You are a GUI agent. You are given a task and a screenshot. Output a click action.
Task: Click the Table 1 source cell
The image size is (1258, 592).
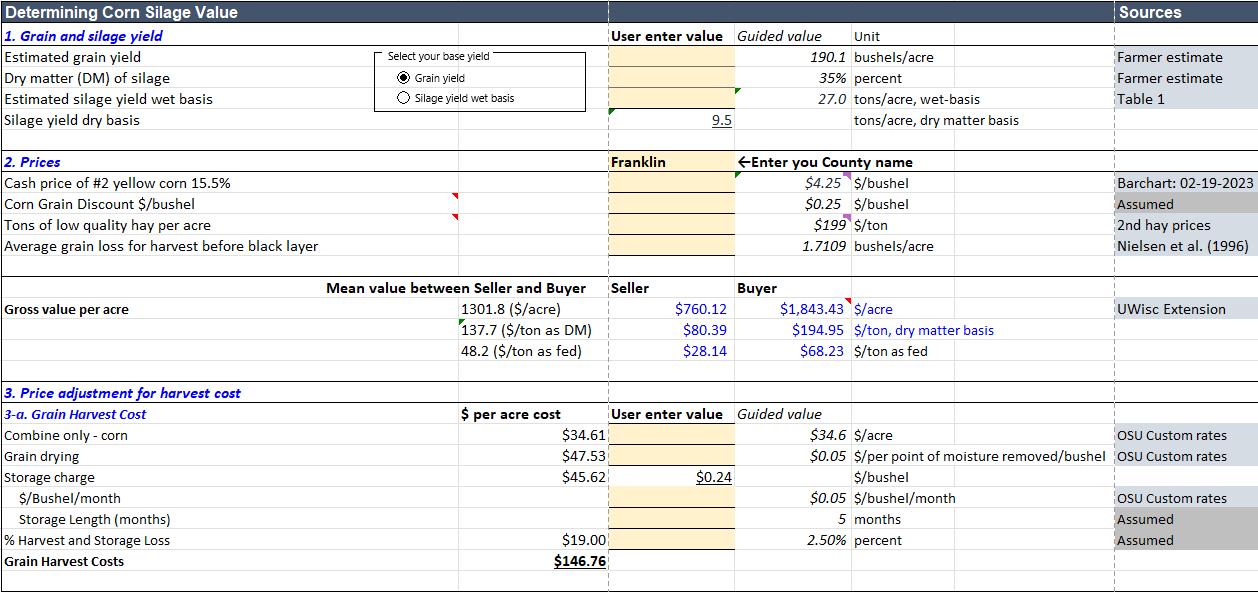tap(1185, 99)
